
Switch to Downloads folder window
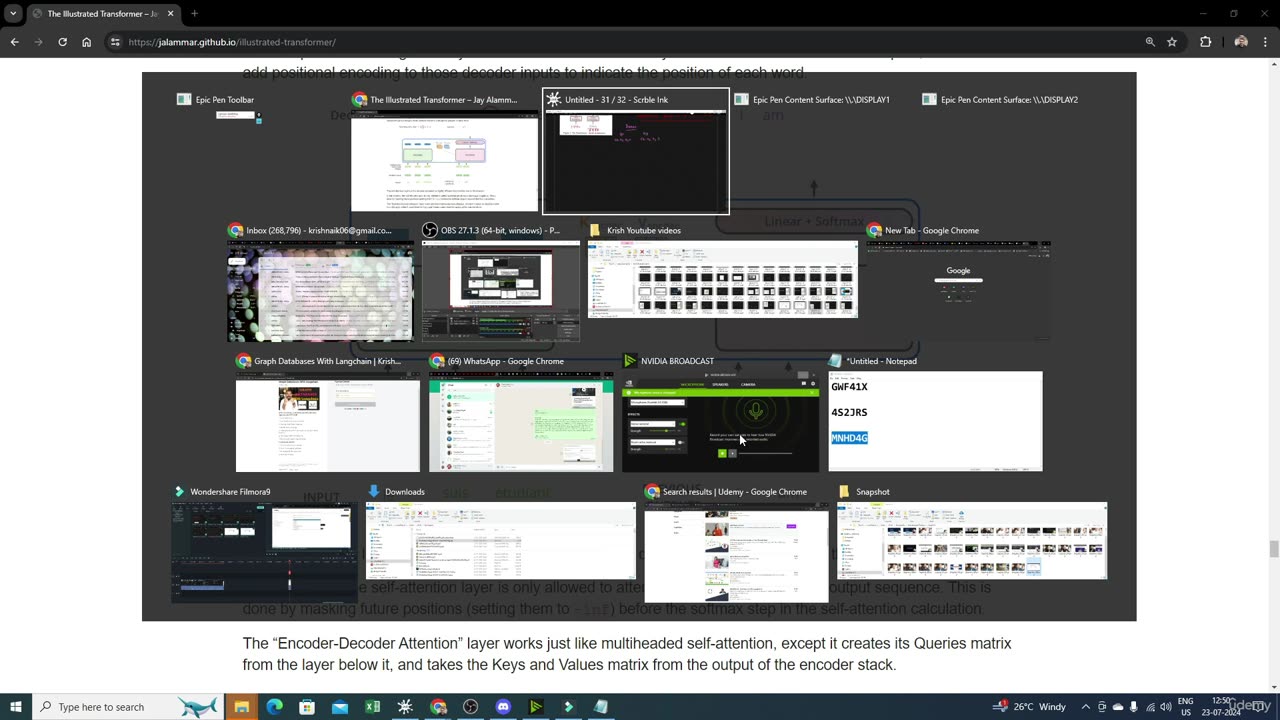[x=500, y=532]
